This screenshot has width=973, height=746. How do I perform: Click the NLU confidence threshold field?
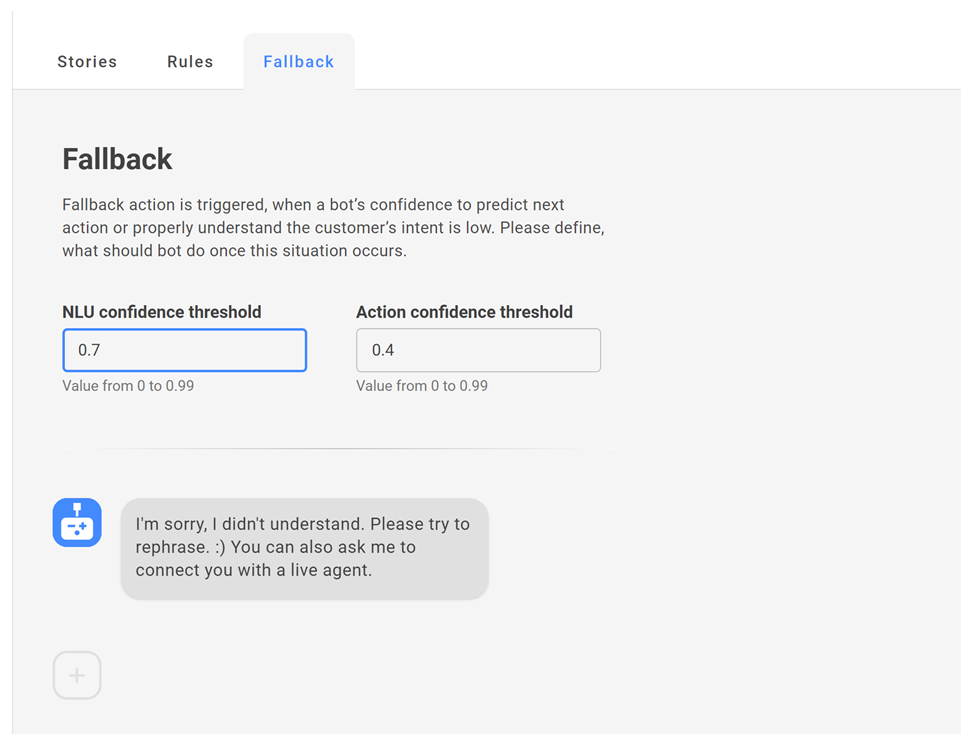tap(184, 350)
